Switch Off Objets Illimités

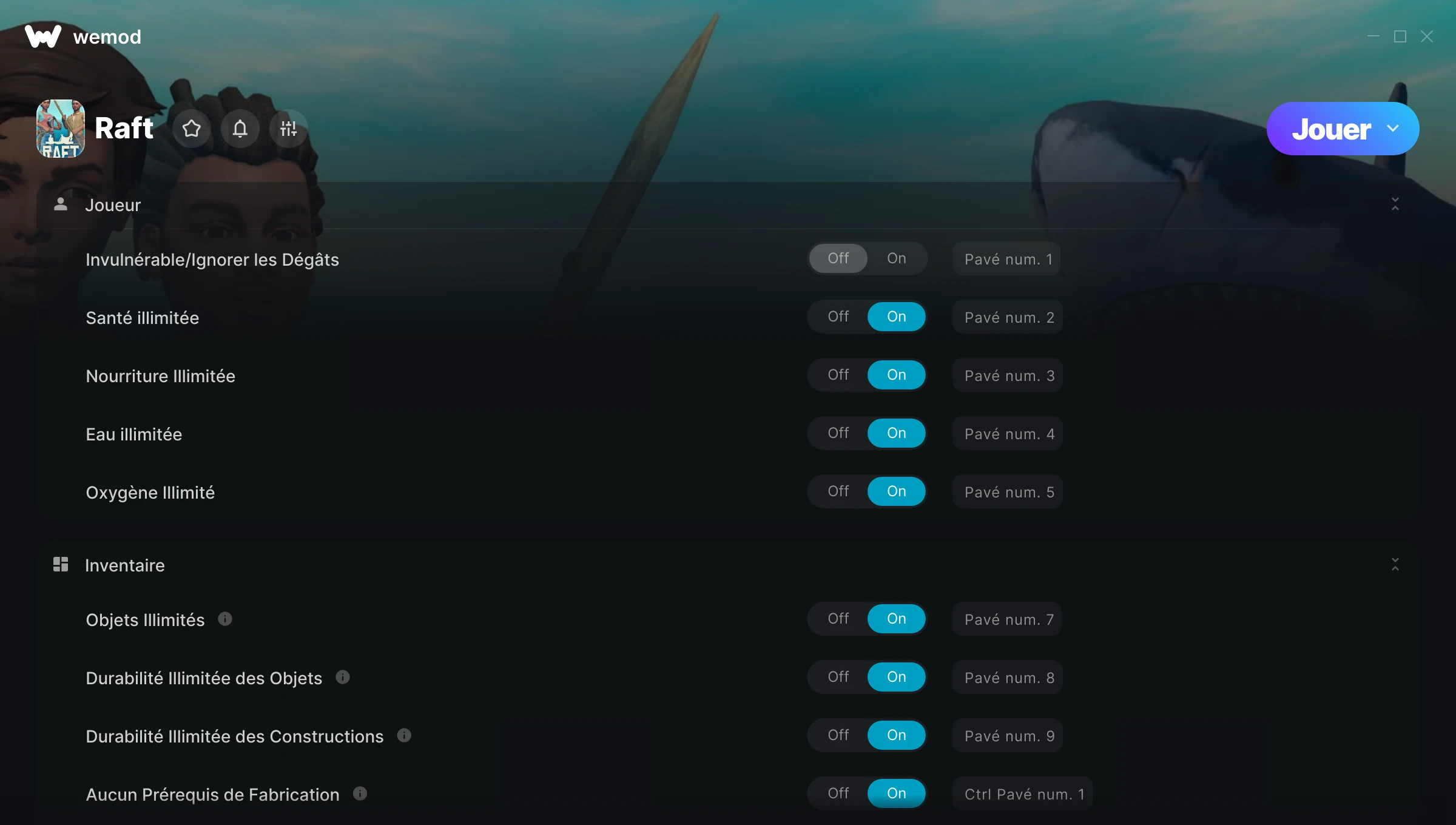(x=838, y=619)
